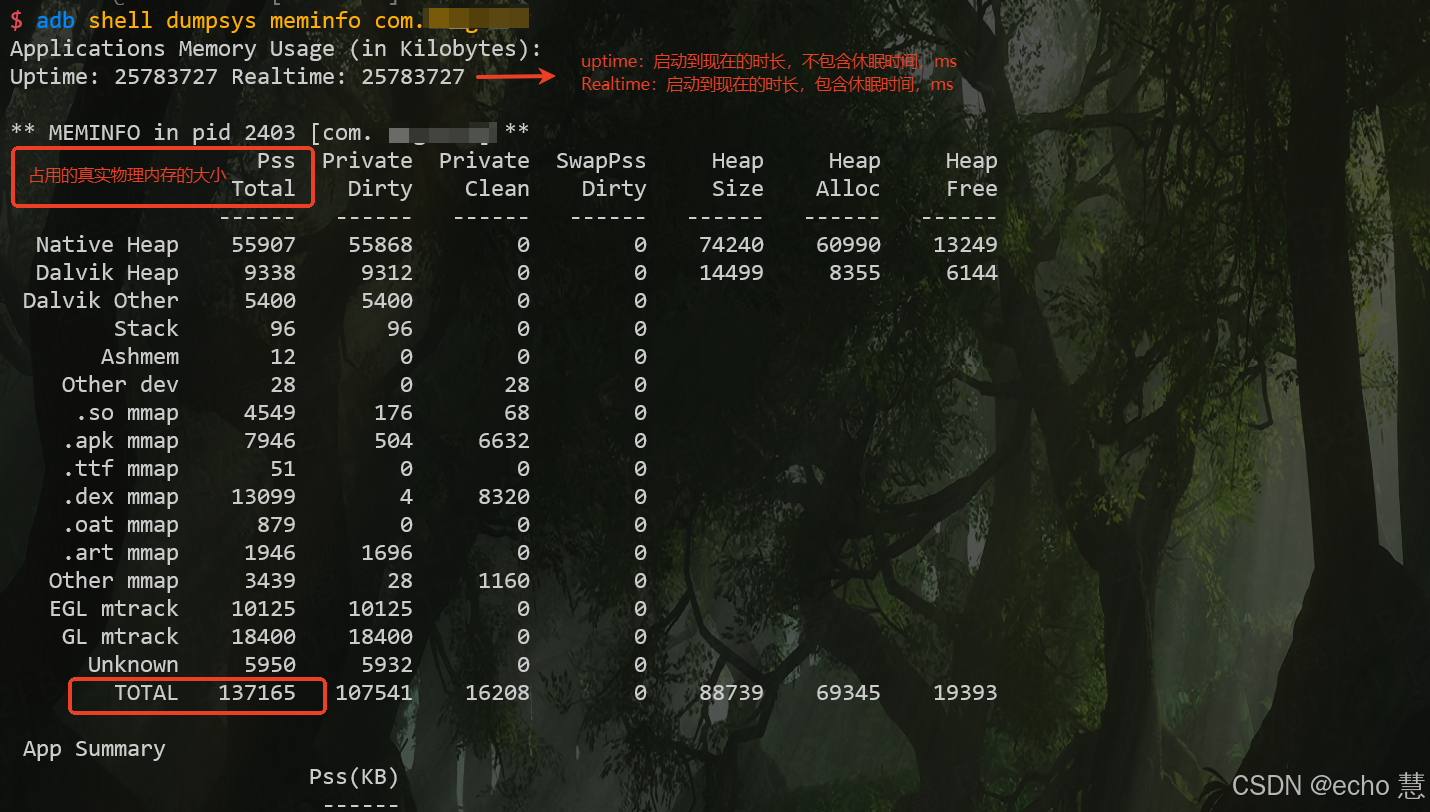
Task: Click total Pss value 137165
Action: pos(257,692)
